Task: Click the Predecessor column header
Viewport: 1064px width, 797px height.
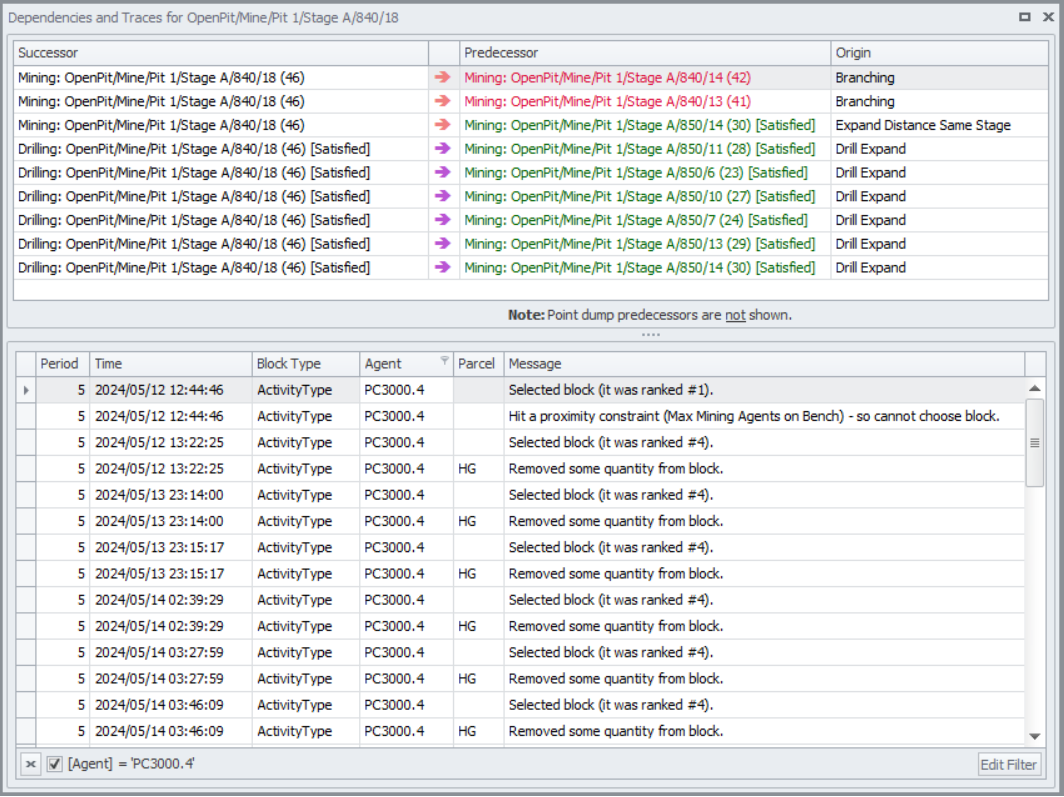Action: 644,53
